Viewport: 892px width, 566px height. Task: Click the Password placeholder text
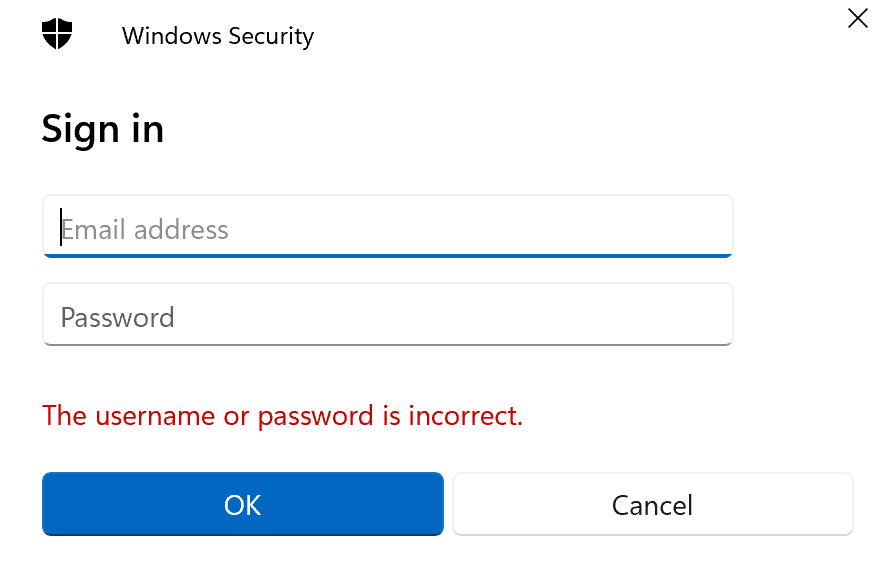117,318
